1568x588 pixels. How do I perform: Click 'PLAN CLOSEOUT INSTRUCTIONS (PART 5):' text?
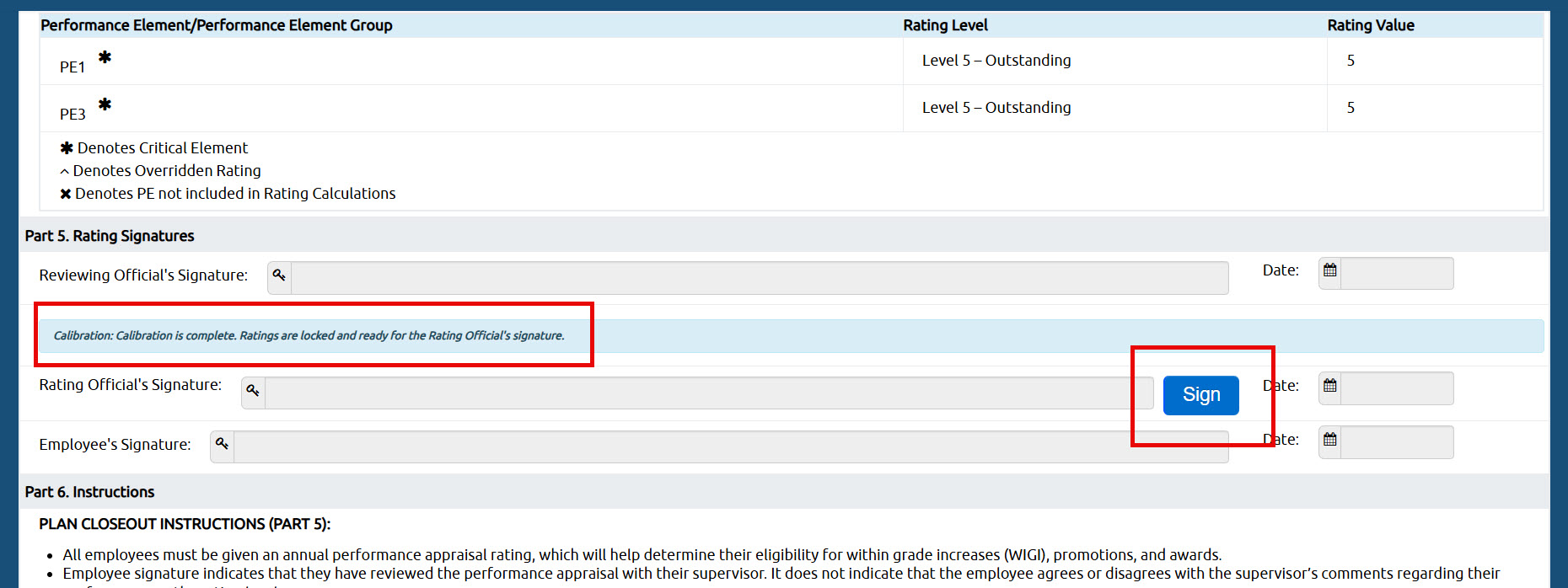point(185,524)
